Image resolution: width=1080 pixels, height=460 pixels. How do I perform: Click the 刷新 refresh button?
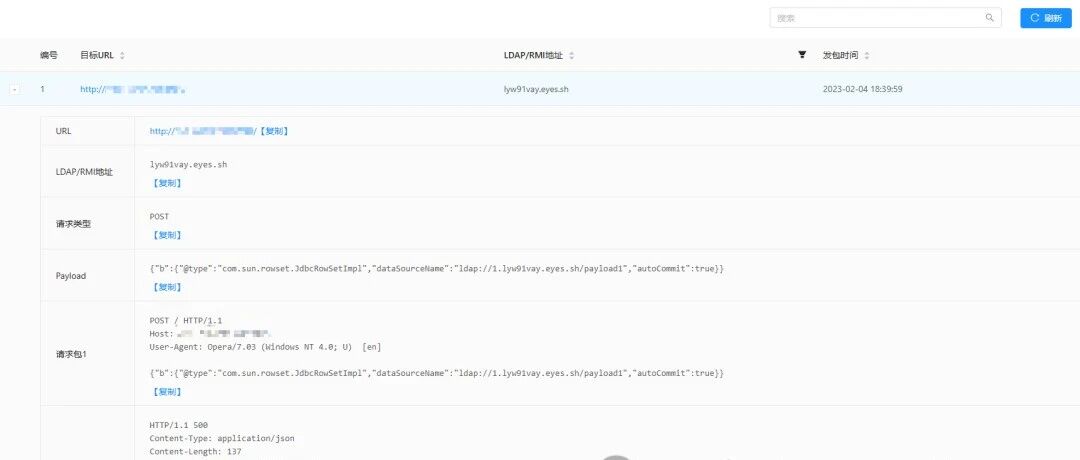click(x=1046, y=18)
